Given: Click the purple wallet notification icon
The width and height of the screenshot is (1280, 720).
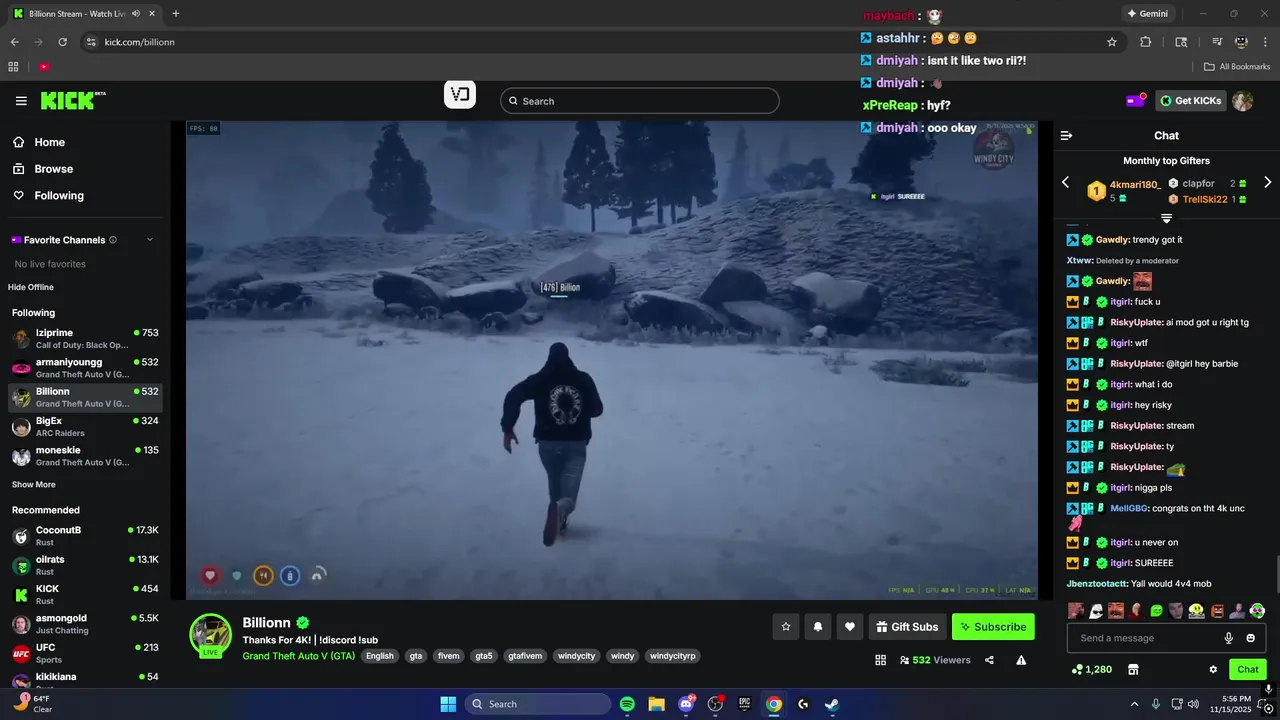Looking at the screenshot, I should pyautogui.click(x=1136, y=100).
